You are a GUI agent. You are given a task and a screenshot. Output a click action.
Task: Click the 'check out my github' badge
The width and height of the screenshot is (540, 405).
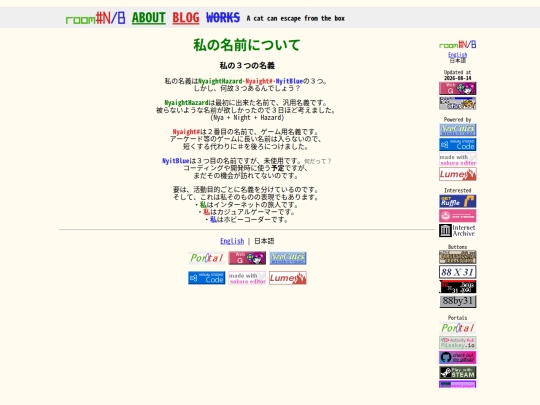pyautogui.click(x=457, y=358)
